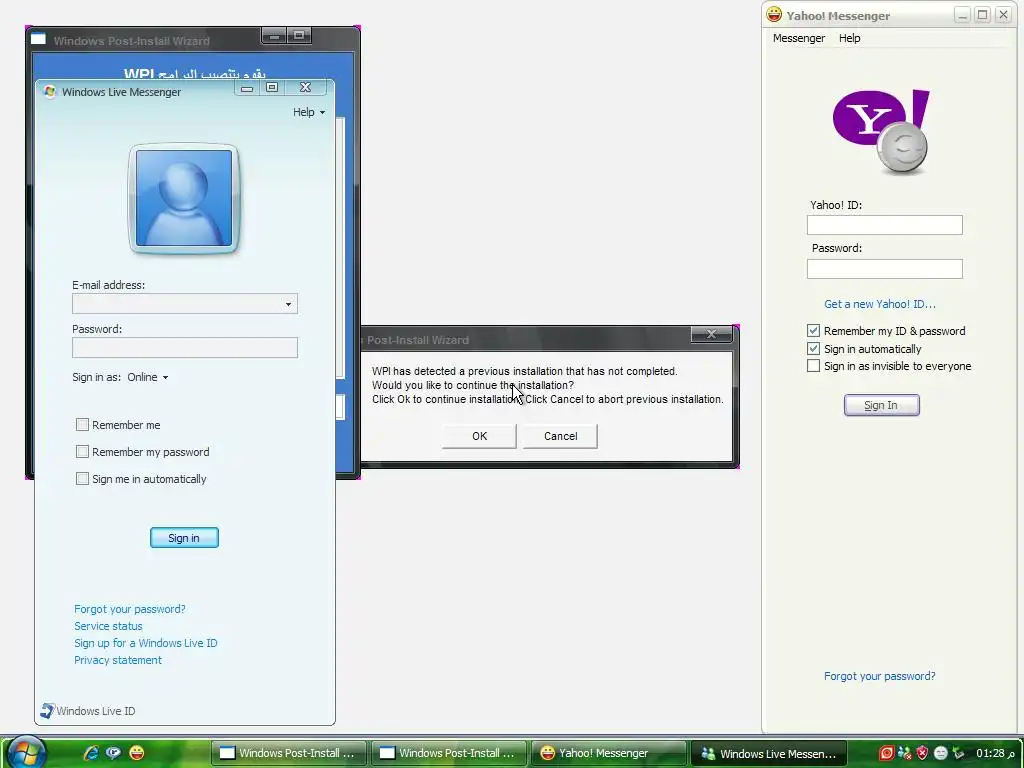Launch Yahoo Messenger smiley quick launch icon
The image size is (1024, 768).
point(136,753)
